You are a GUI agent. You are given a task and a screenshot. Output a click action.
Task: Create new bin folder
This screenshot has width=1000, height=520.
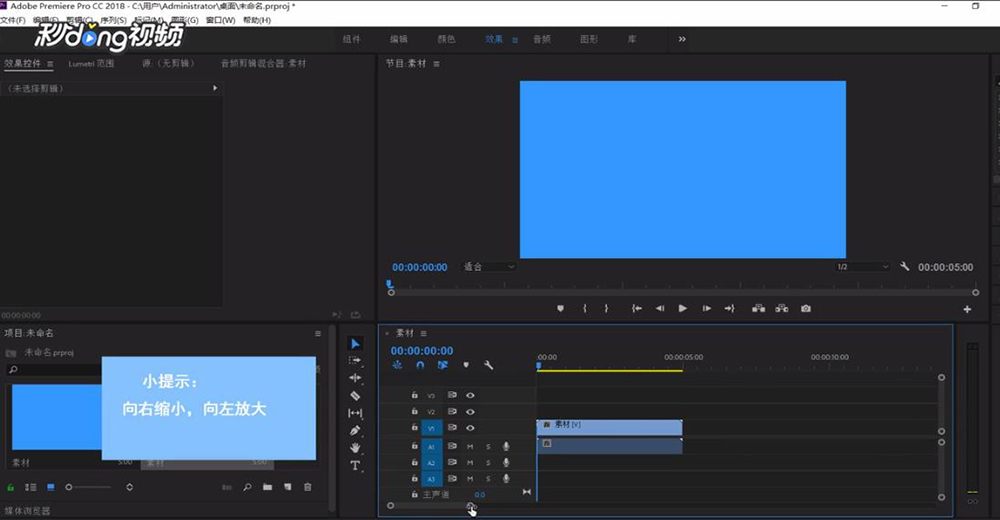267,487
